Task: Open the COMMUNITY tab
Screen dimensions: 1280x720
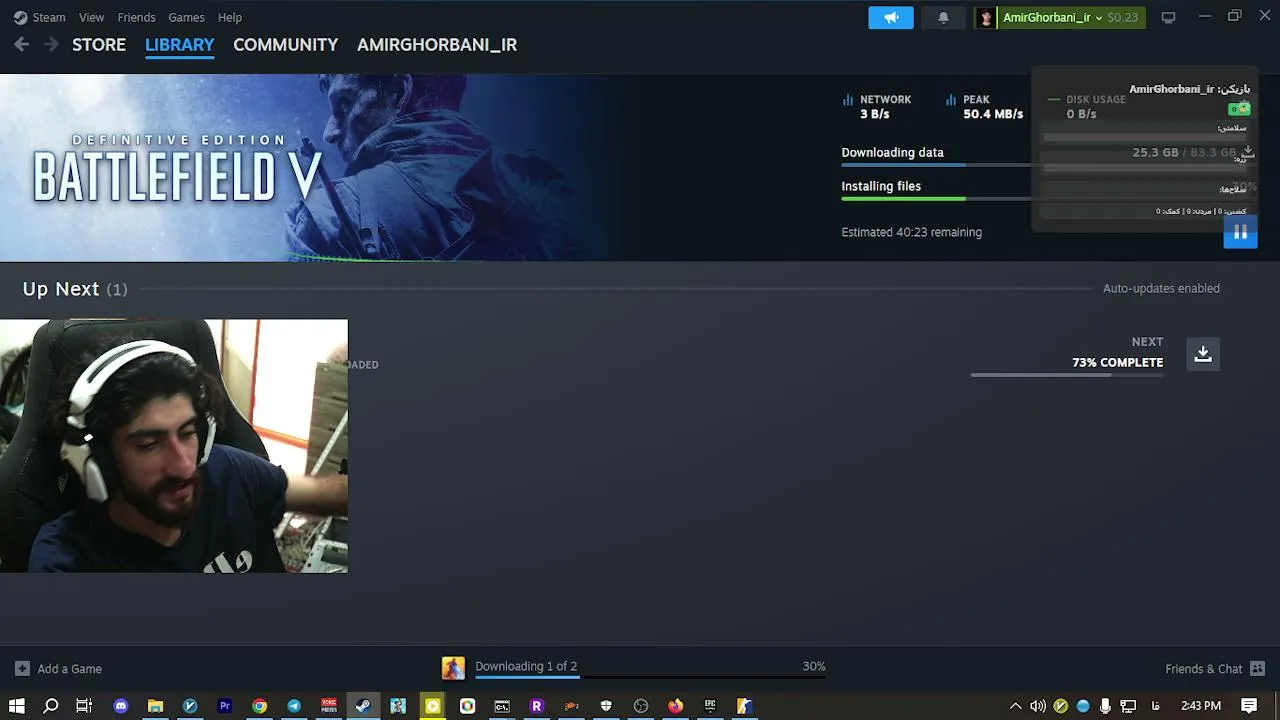Action: (286, 45)
